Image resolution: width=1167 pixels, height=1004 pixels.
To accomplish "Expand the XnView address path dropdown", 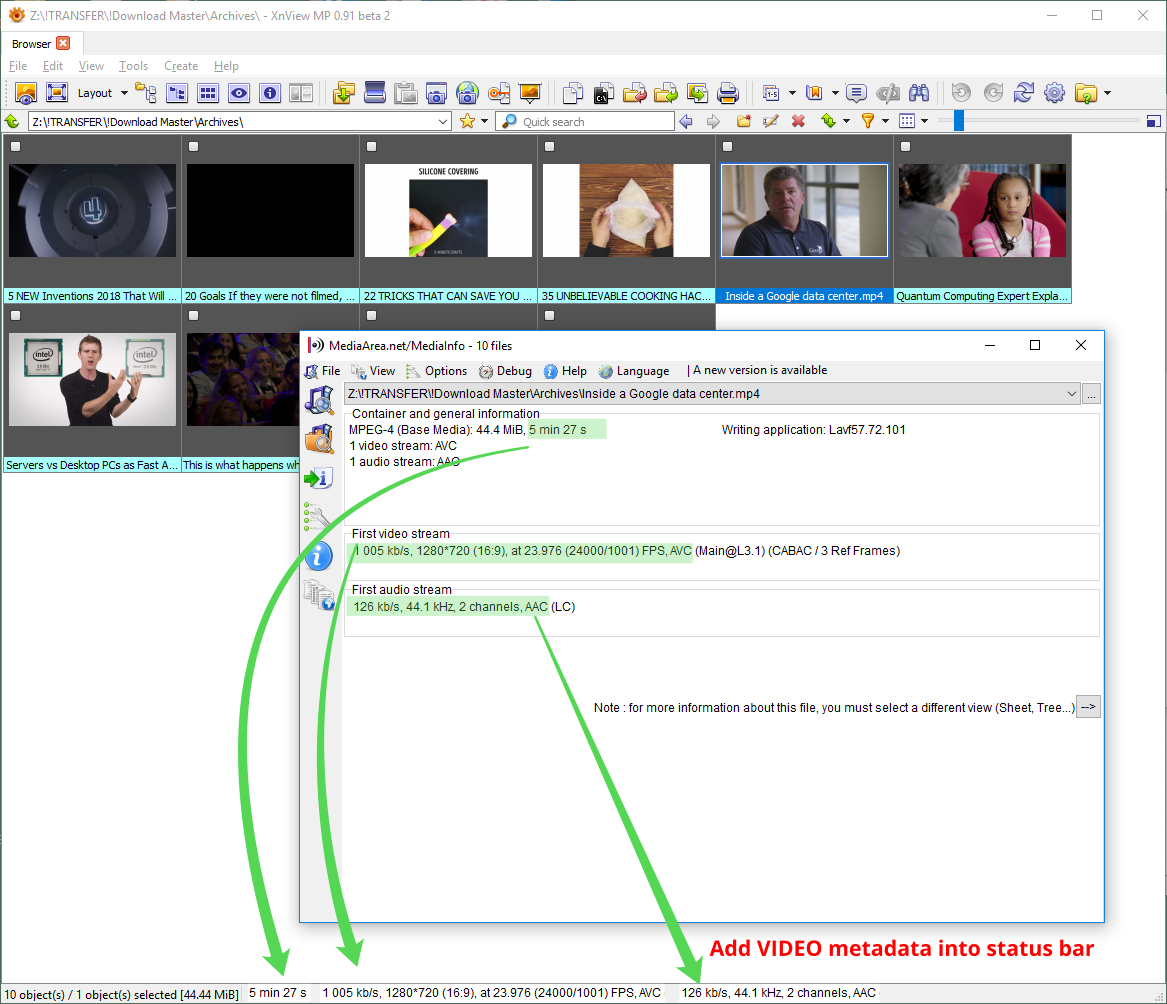I will click(443, 121).
